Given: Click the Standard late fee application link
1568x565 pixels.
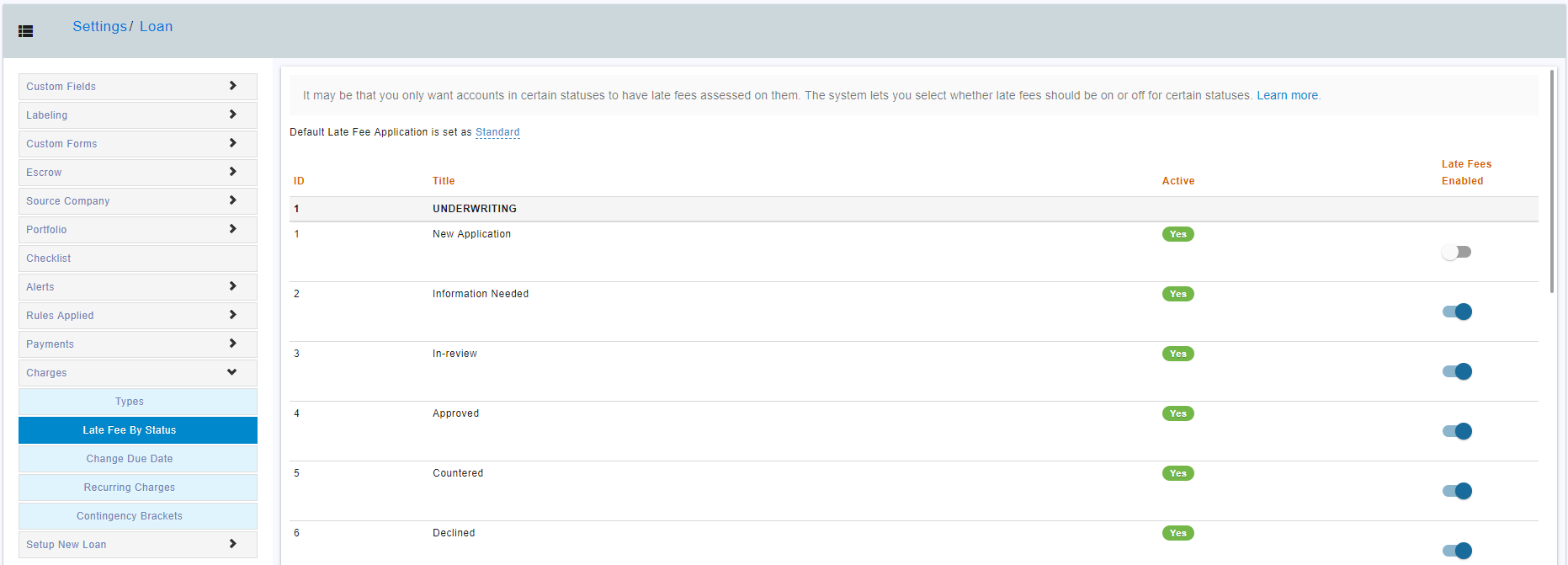Looking at the screenshot, I should (x=497, y=132).
